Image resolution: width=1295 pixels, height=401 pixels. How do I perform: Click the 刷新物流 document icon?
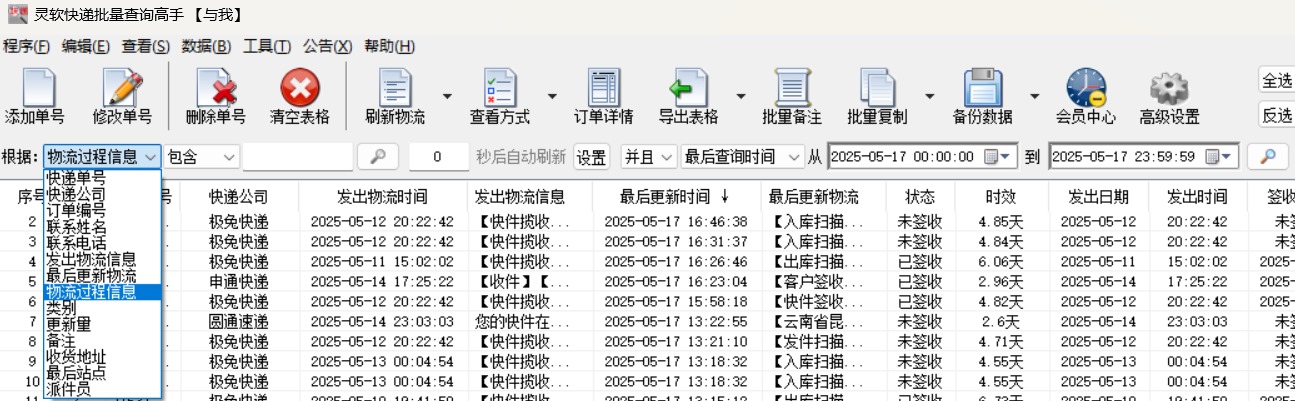pos(395,87)
